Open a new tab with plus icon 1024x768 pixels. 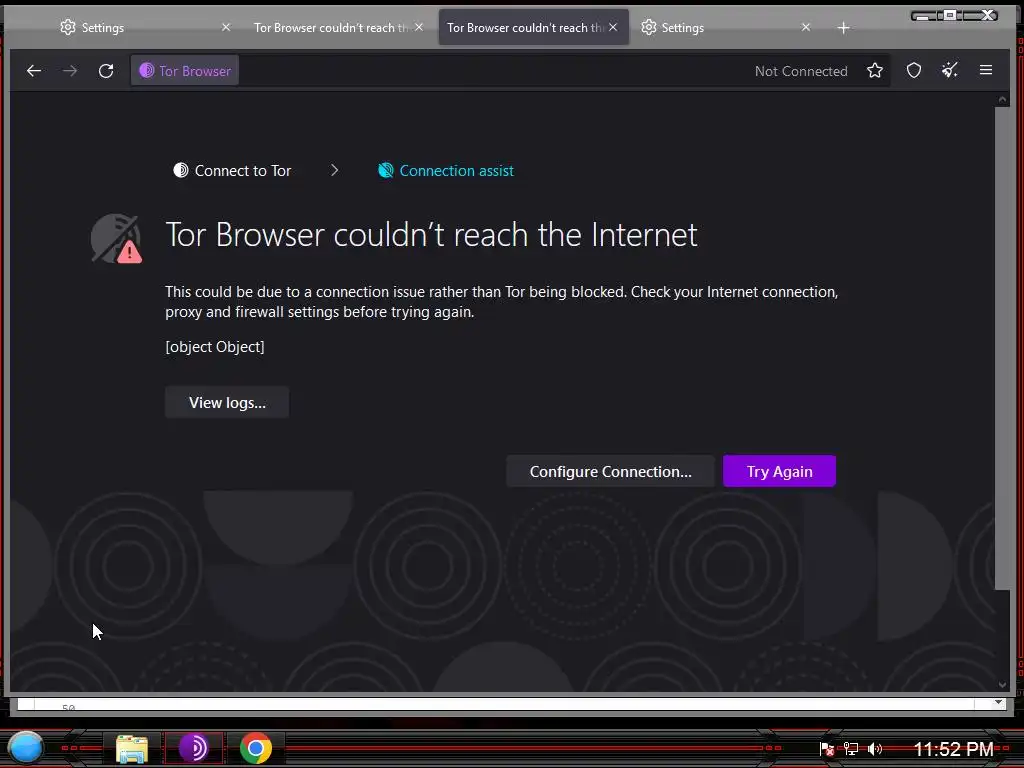click(843, 27)
